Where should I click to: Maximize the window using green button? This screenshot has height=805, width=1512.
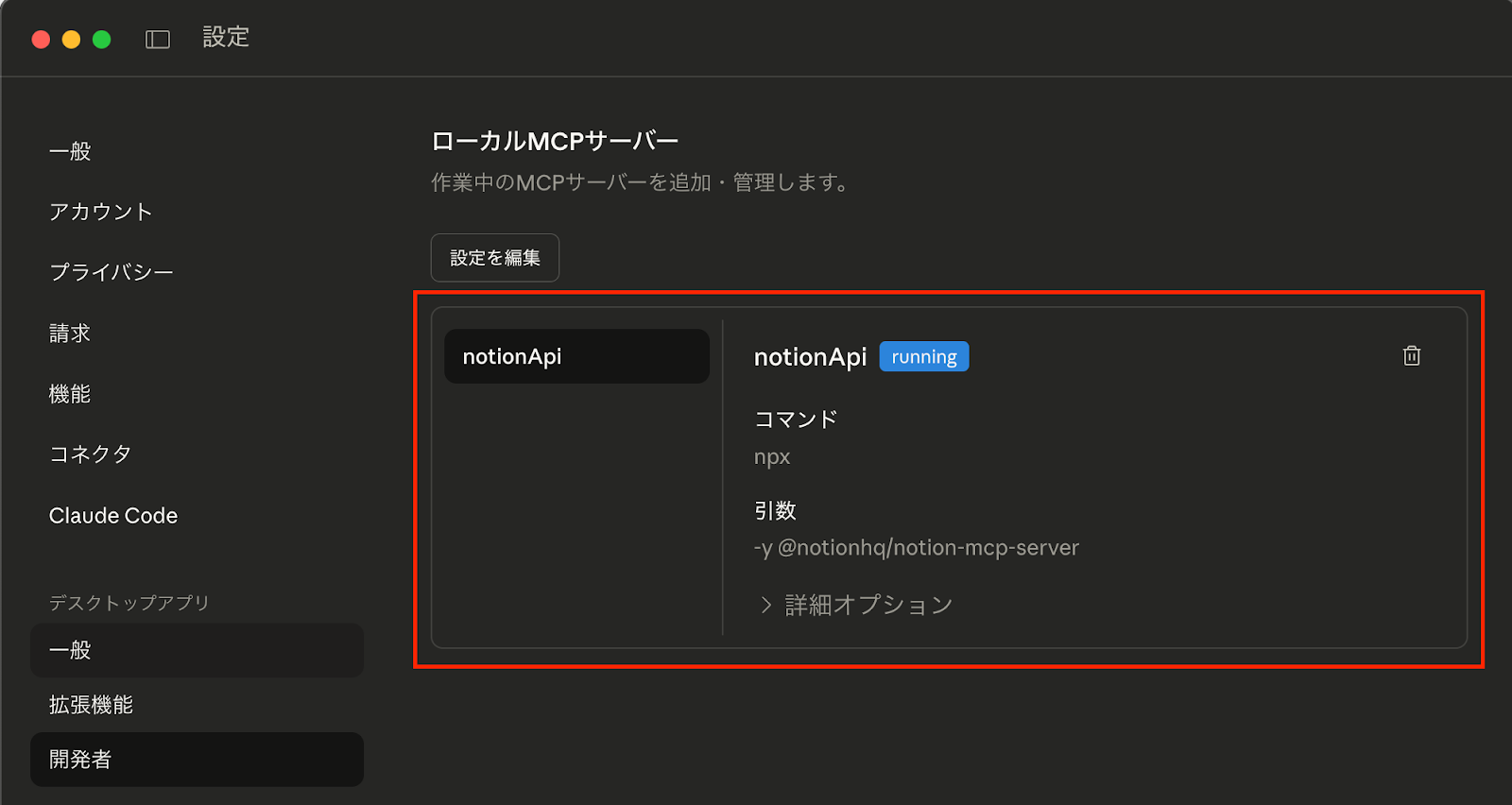tap(102, 39)
